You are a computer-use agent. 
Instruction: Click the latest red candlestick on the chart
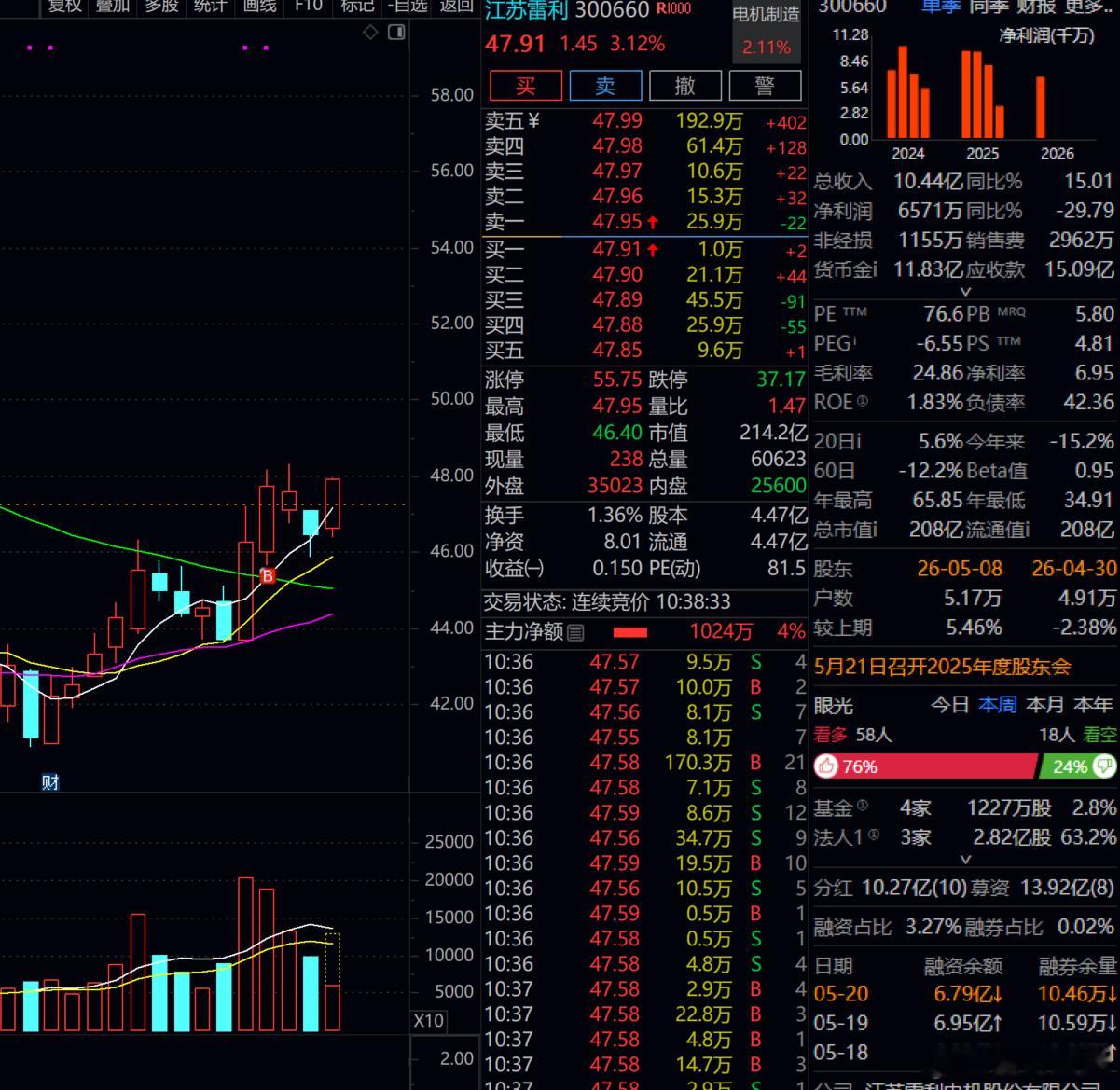tap(333, 504)
